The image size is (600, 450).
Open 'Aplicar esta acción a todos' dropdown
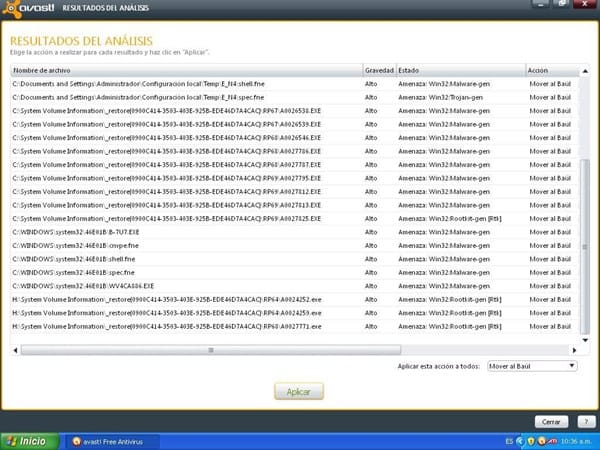point(532,366)
